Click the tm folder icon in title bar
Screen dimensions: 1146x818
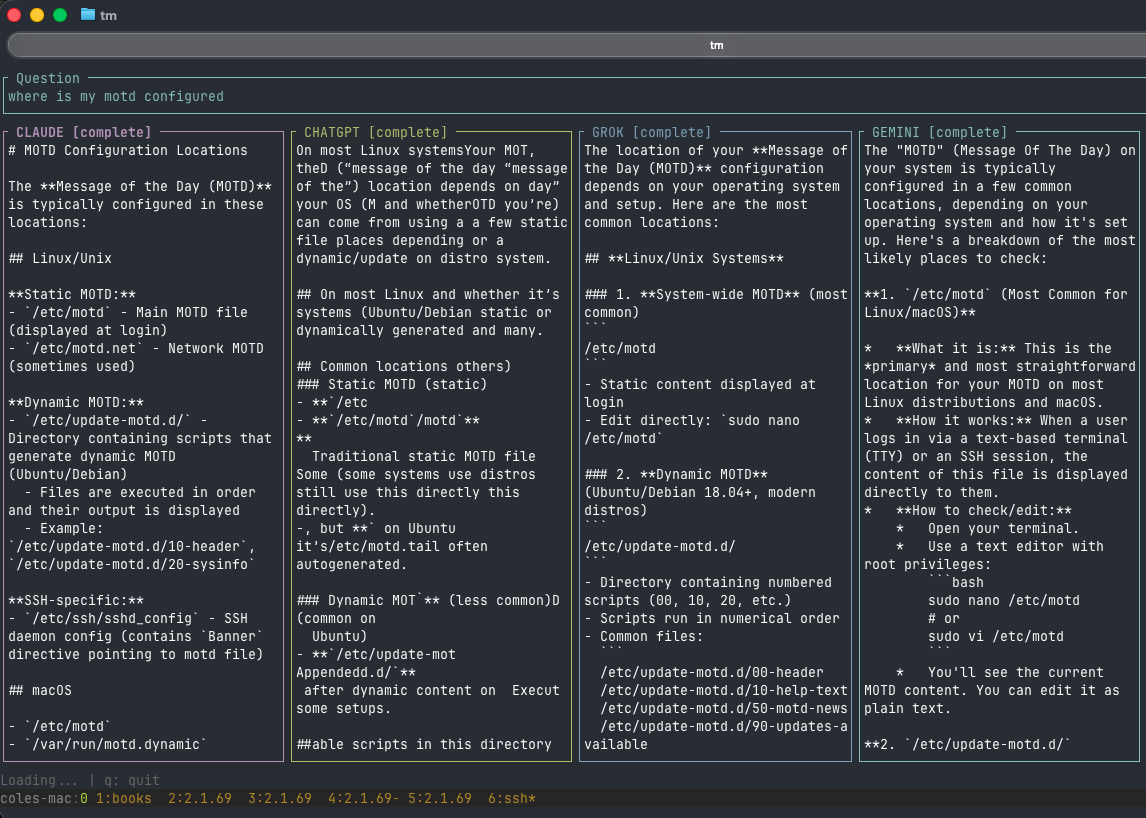pos(87,16)
